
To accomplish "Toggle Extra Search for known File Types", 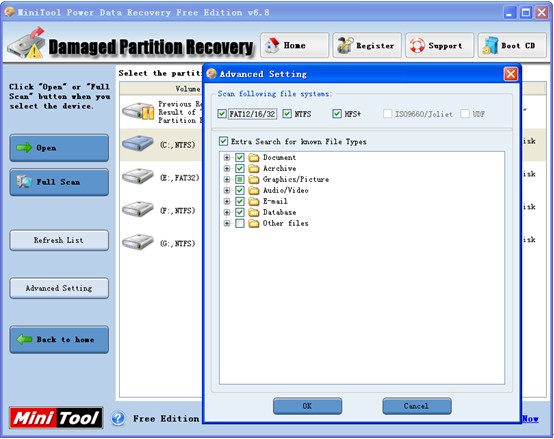I will pos(223,141).
